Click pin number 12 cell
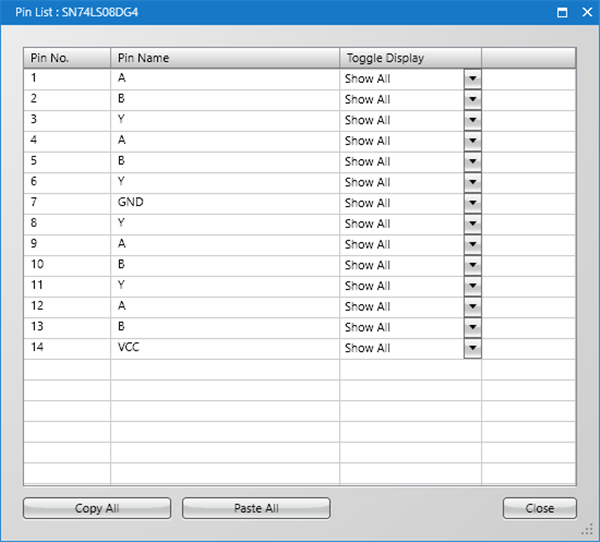Screen dimensions: 600x542 click(x=67, y=306)
